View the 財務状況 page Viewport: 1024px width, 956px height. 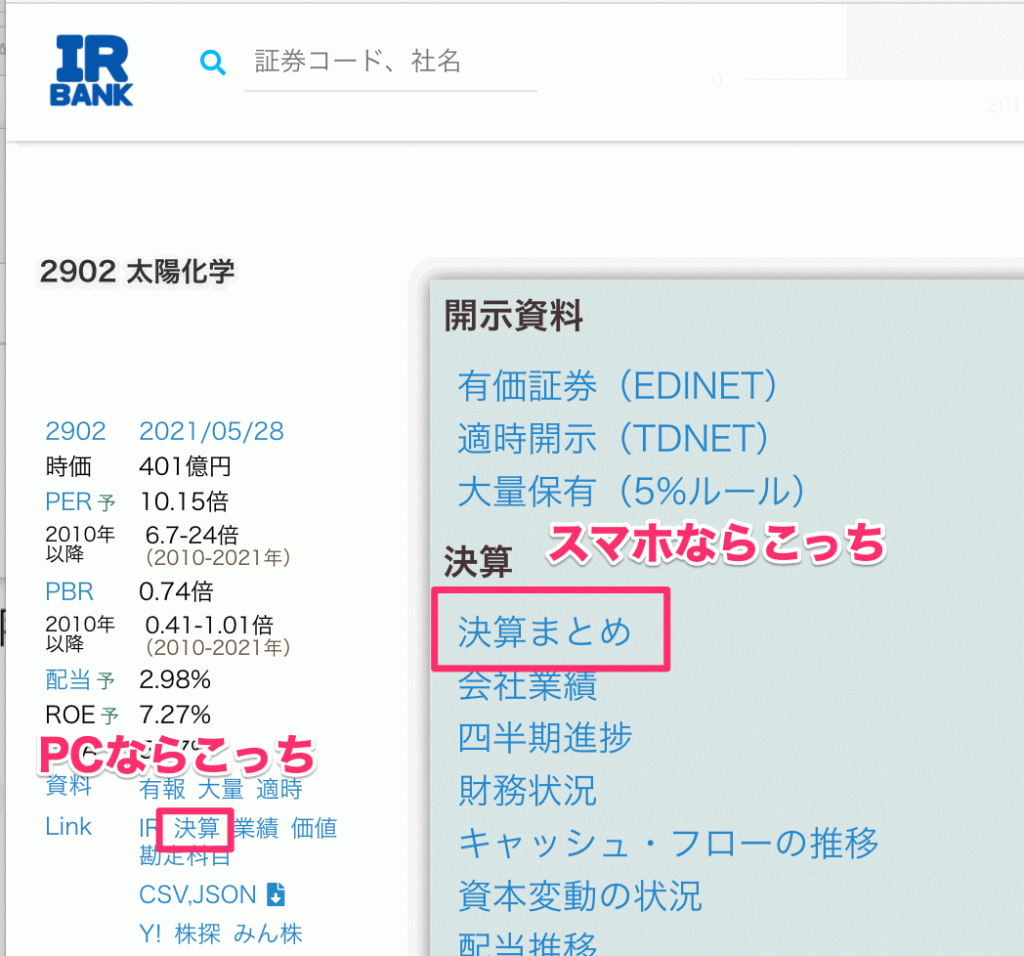point(527,790)
